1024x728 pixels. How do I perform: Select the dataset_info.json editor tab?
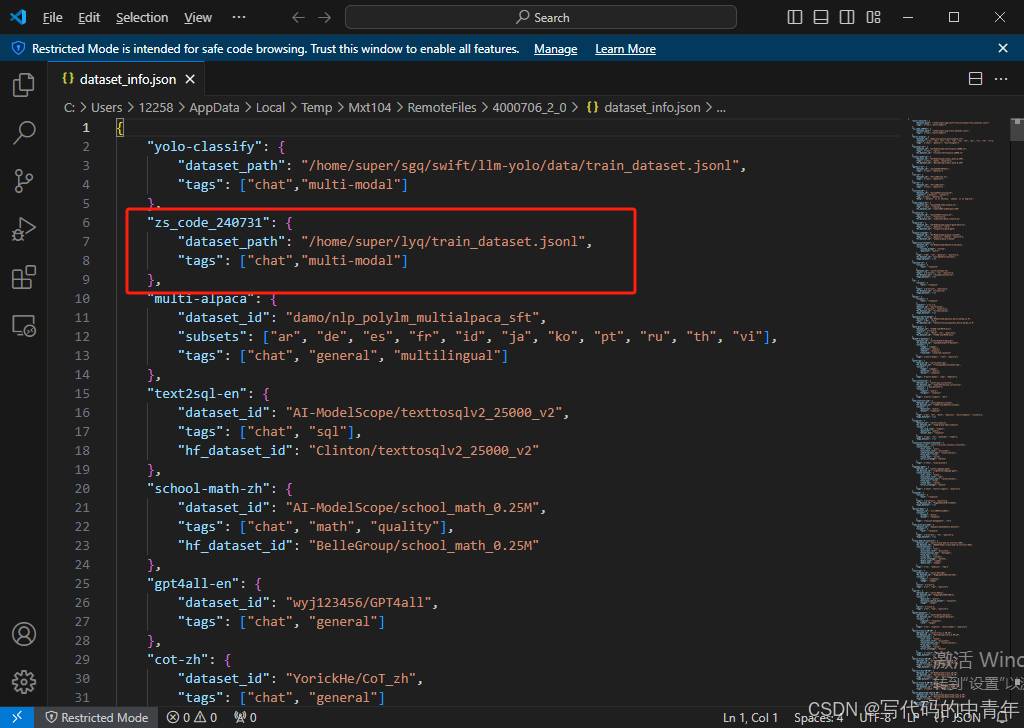coord(128,79)
